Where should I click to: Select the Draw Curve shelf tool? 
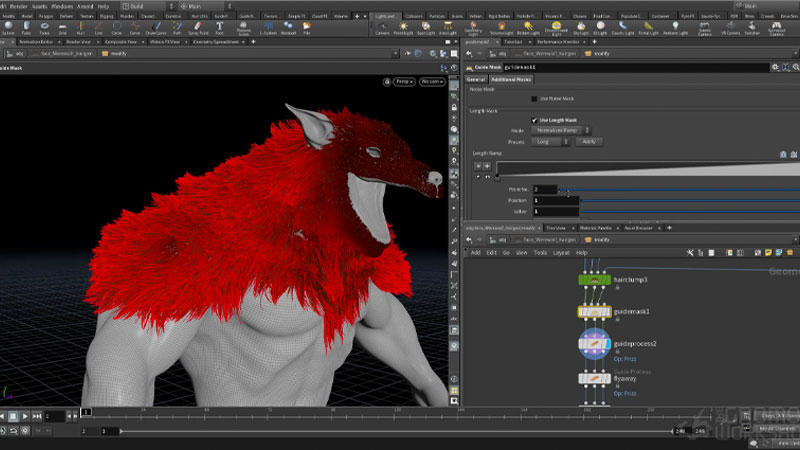156,28
